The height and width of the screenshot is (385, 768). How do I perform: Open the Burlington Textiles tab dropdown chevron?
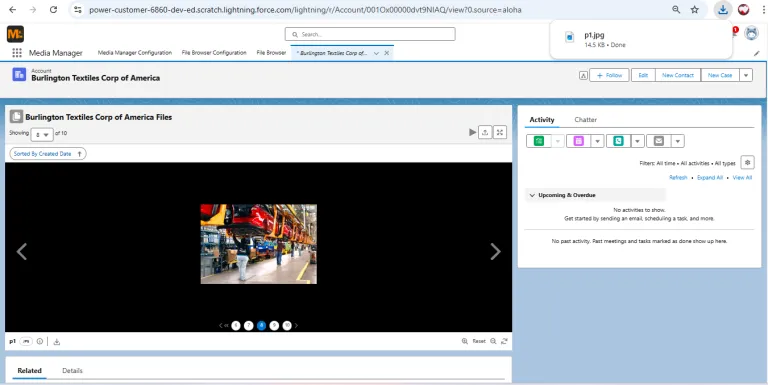pyautogui.click(x=376, y=53)
